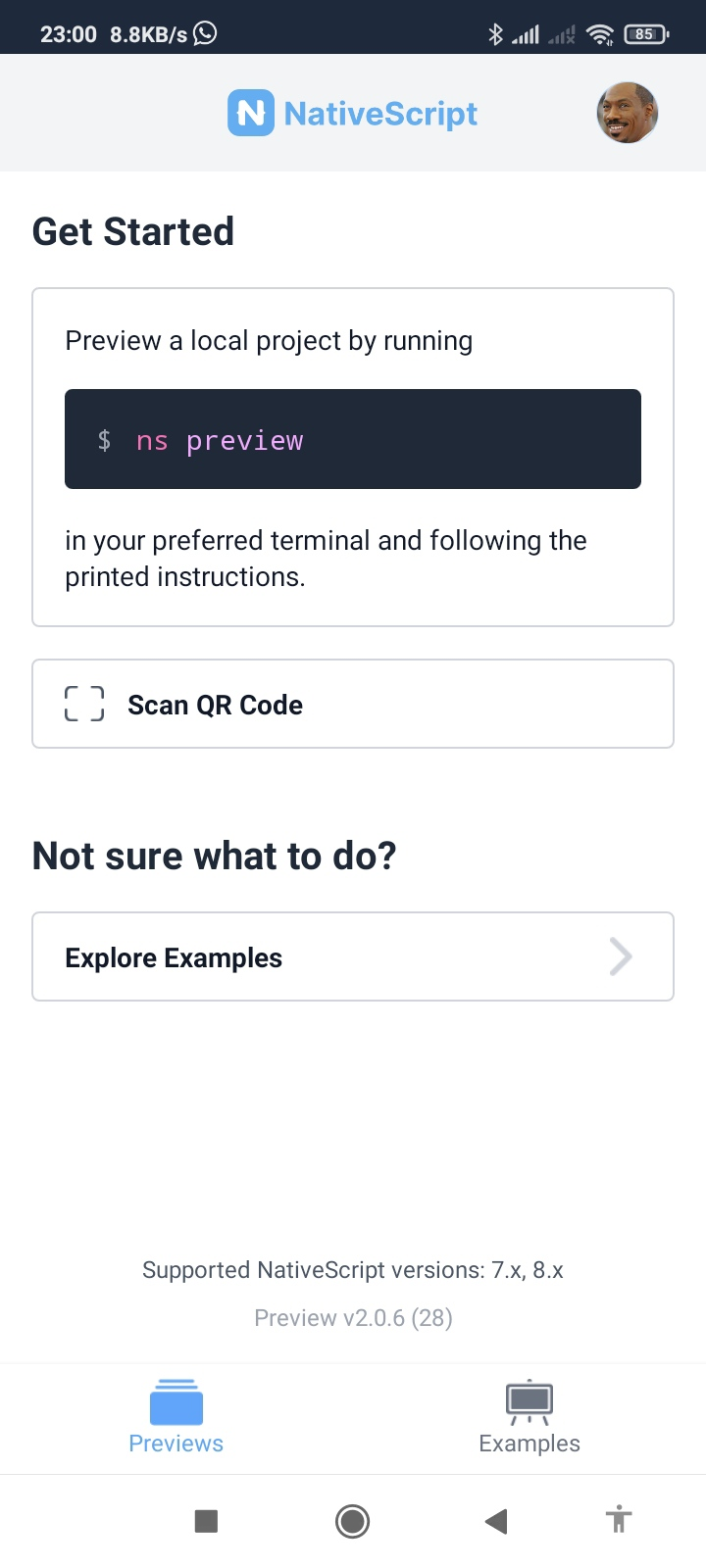Tap the accessibility figure icon
Viewport: 706px width, 1568px height.
(619, 1520)
